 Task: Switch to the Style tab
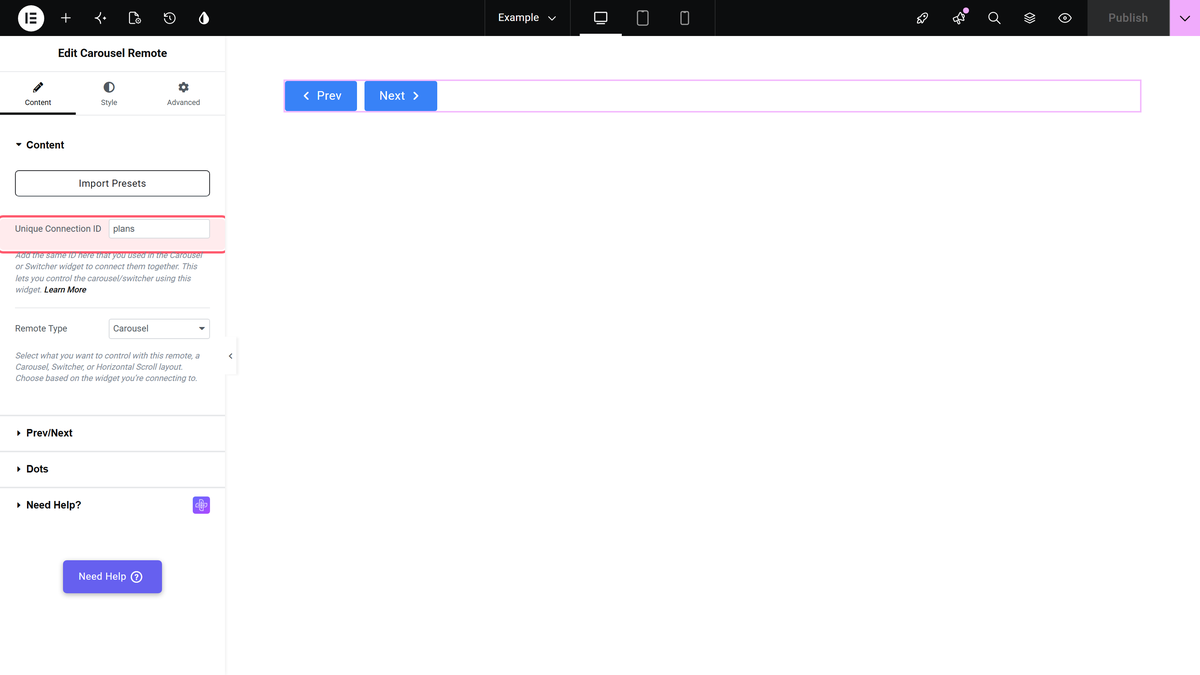point(109,94)
